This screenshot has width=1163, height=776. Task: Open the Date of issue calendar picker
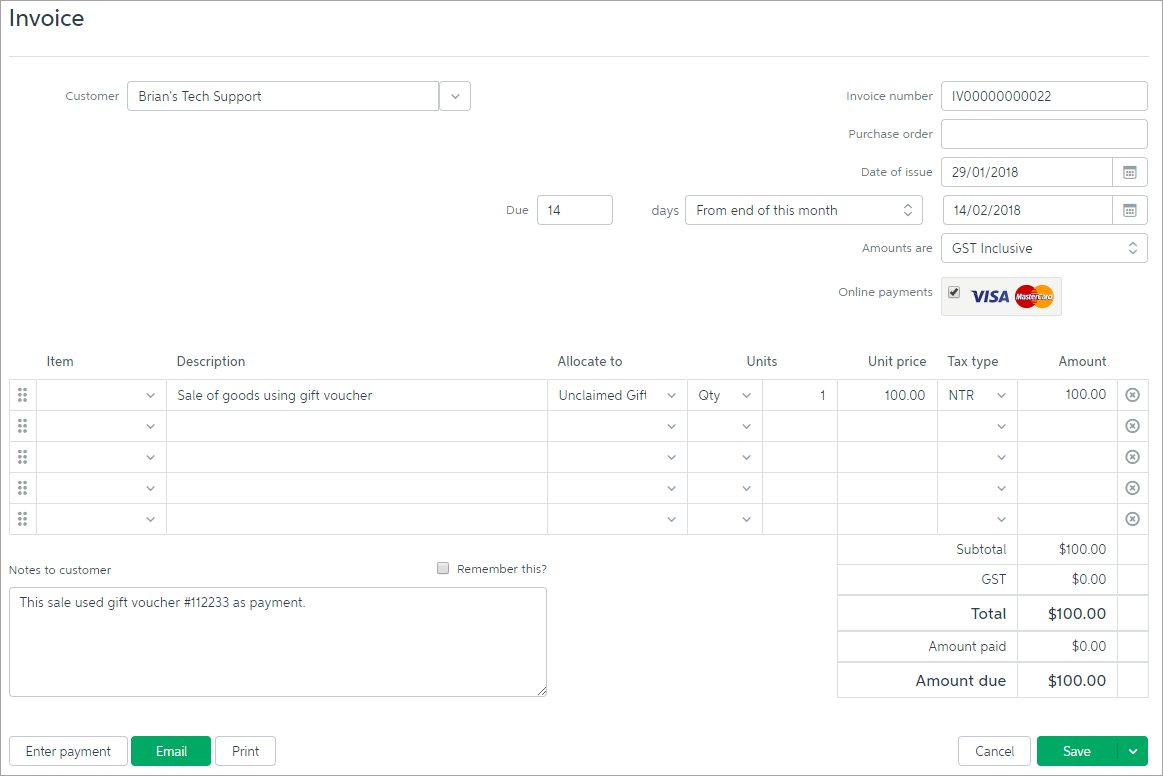pyautogui.click(x=1130, y=172)
